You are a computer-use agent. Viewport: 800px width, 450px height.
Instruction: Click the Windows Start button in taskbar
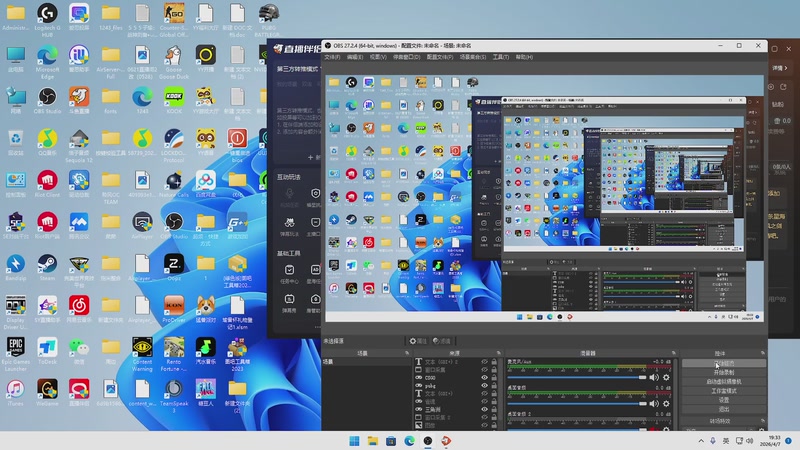(x=355, y=440)
